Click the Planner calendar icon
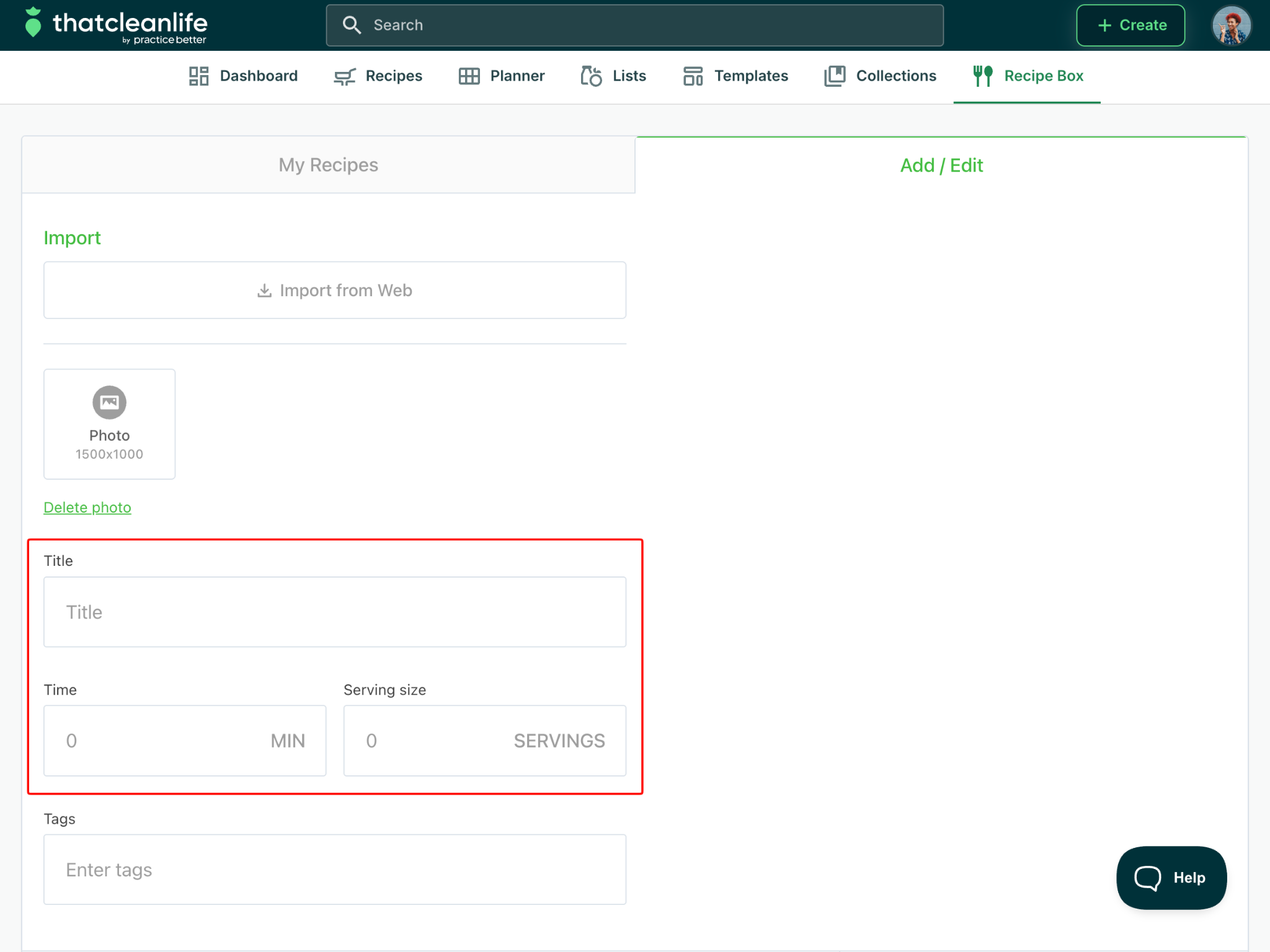 tap(469, 76)
